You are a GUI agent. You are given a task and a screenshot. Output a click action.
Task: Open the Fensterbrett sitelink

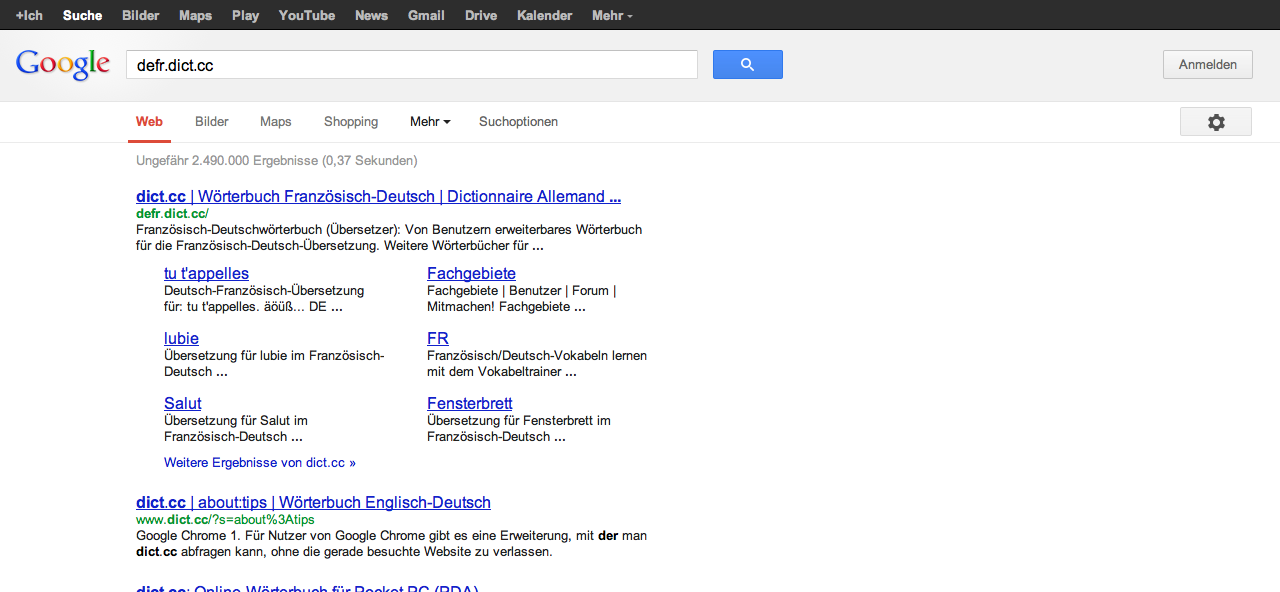[469, 403]
